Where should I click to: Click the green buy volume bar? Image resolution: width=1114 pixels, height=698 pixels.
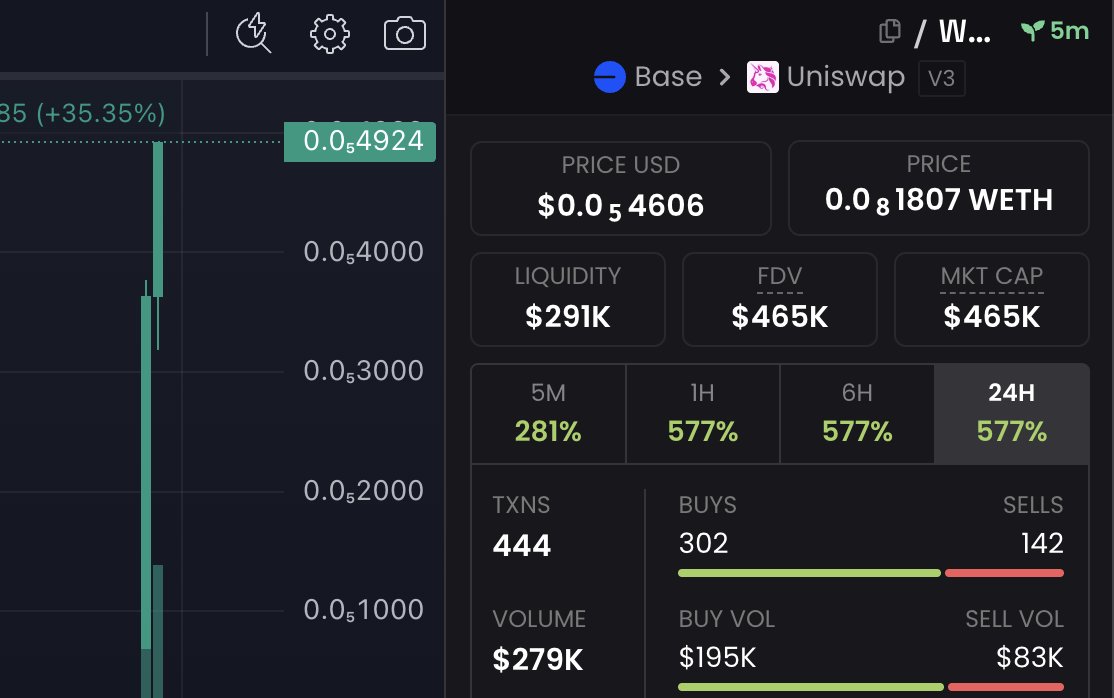click(x=811, y=687)
